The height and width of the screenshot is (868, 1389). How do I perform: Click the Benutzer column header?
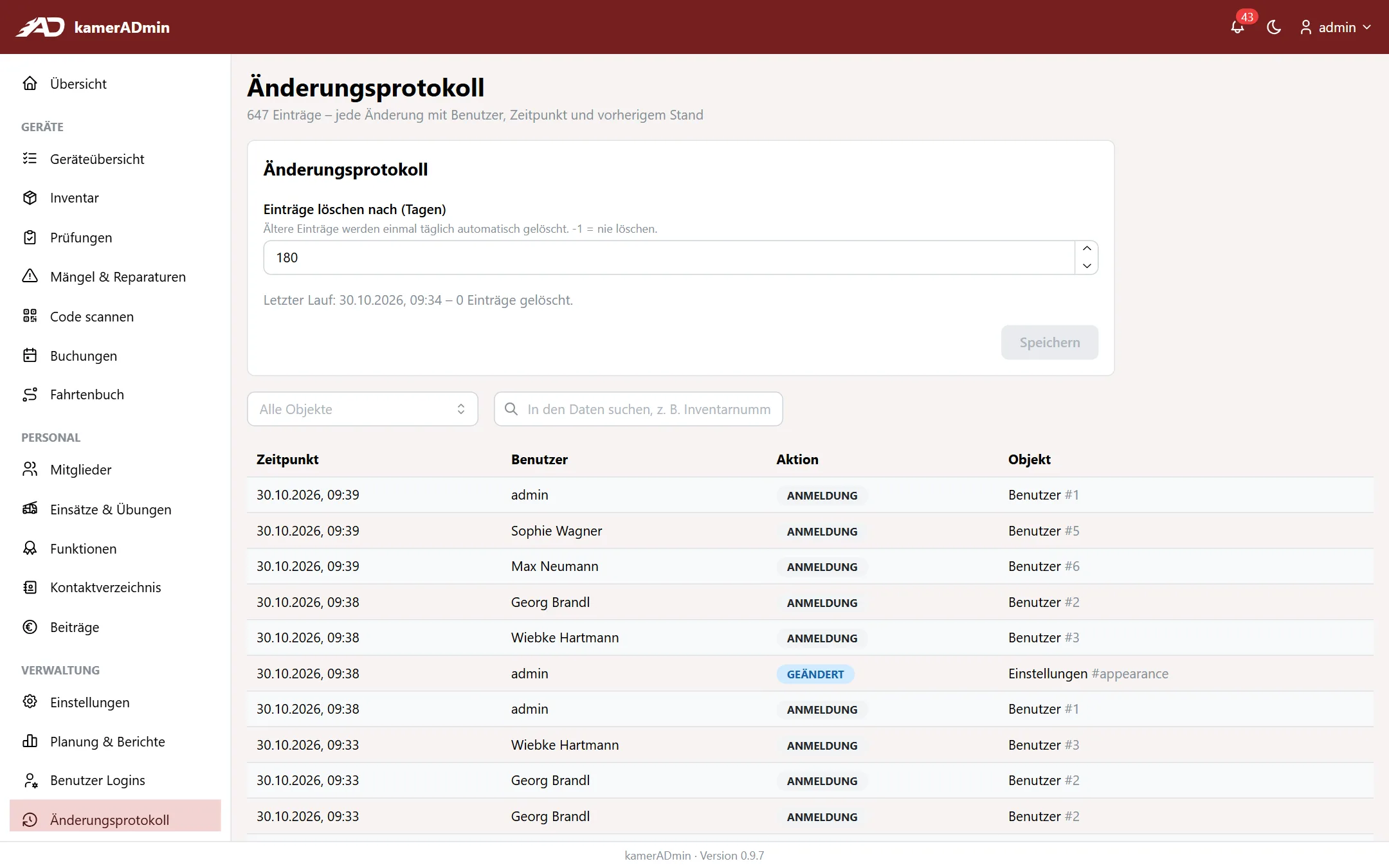pos(540,459)
